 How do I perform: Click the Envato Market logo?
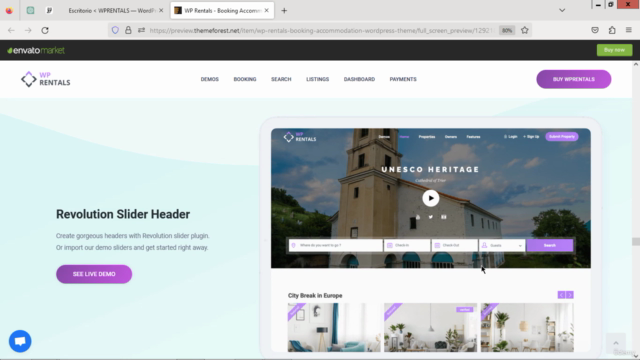(36, 51)
